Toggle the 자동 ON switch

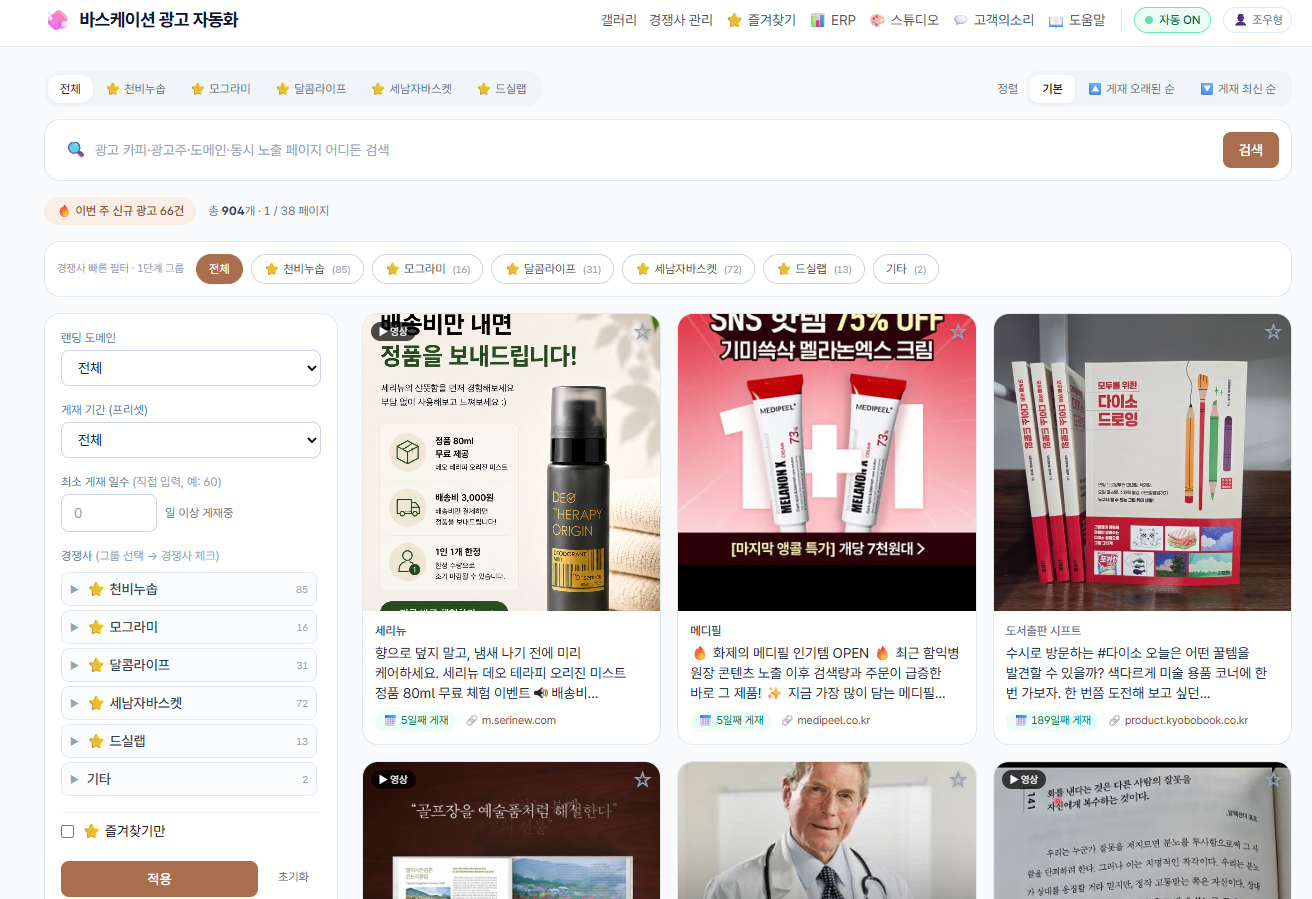1172,20
